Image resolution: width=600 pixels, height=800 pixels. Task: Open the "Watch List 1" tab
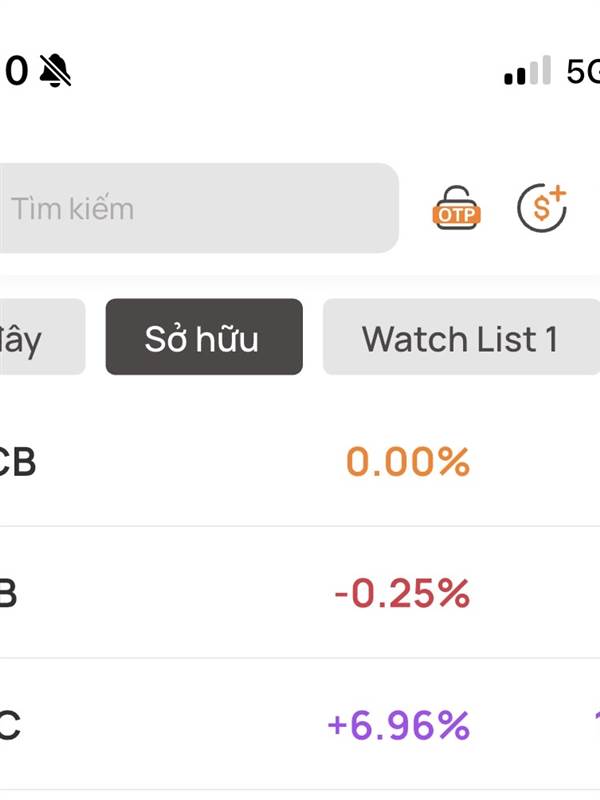coord(460,338)
